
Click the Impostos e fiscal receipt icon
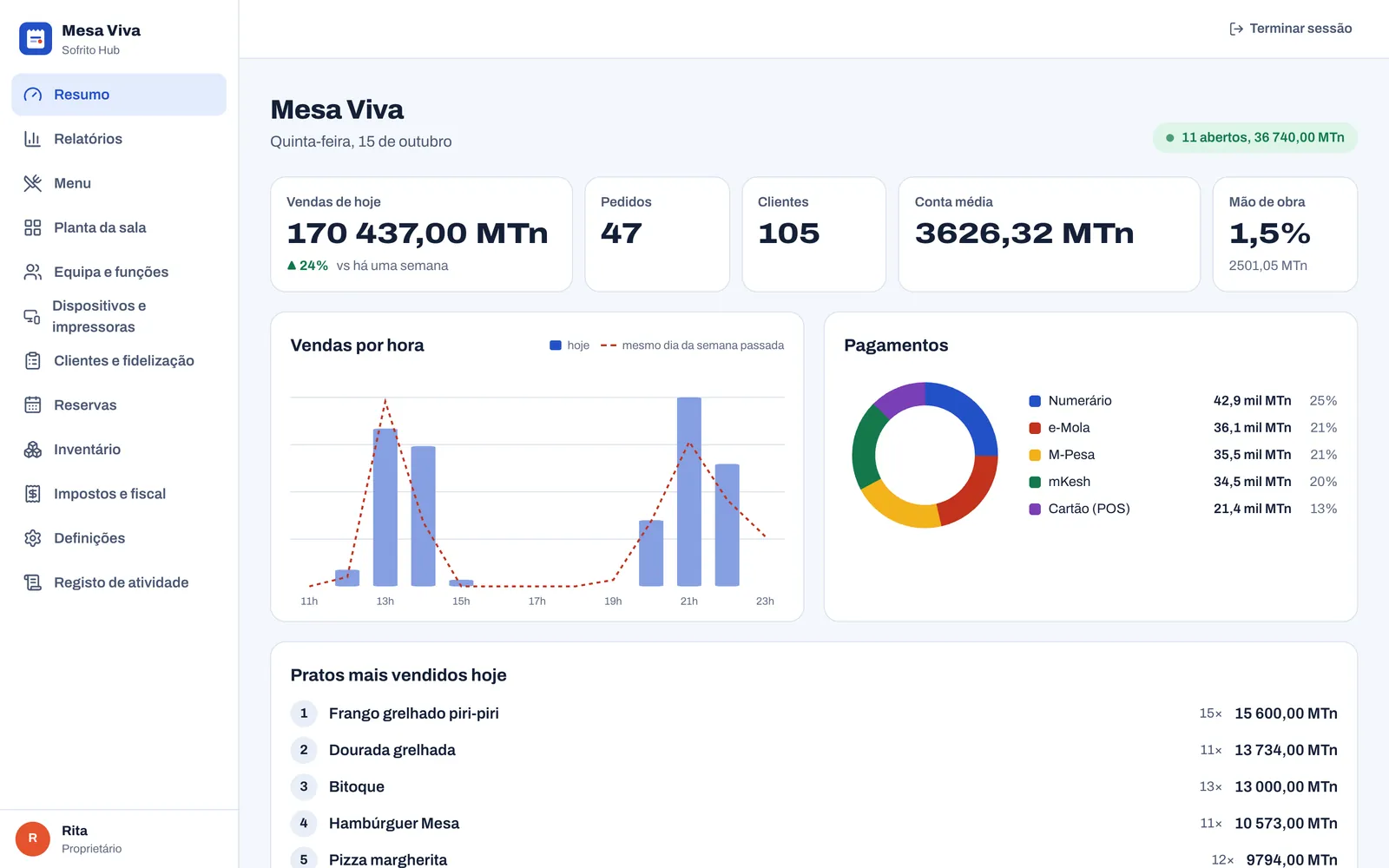[33, 494]
